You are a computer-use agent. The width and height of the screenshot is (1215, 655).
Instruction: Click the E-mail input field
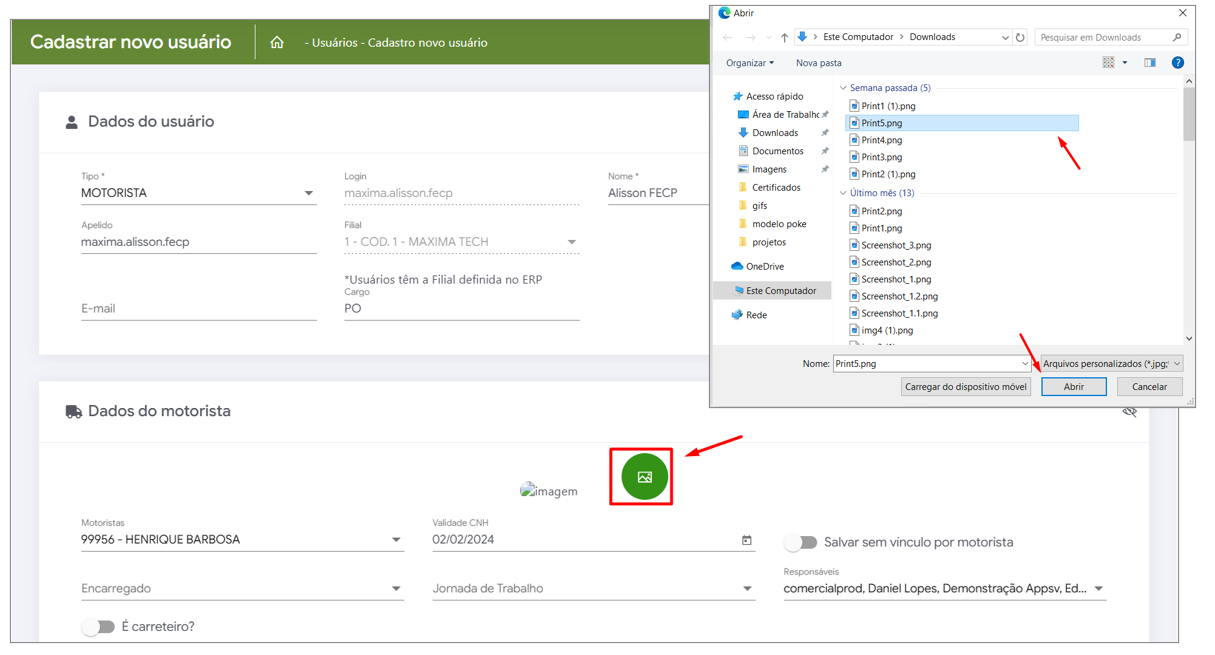(x=198, y=309)
